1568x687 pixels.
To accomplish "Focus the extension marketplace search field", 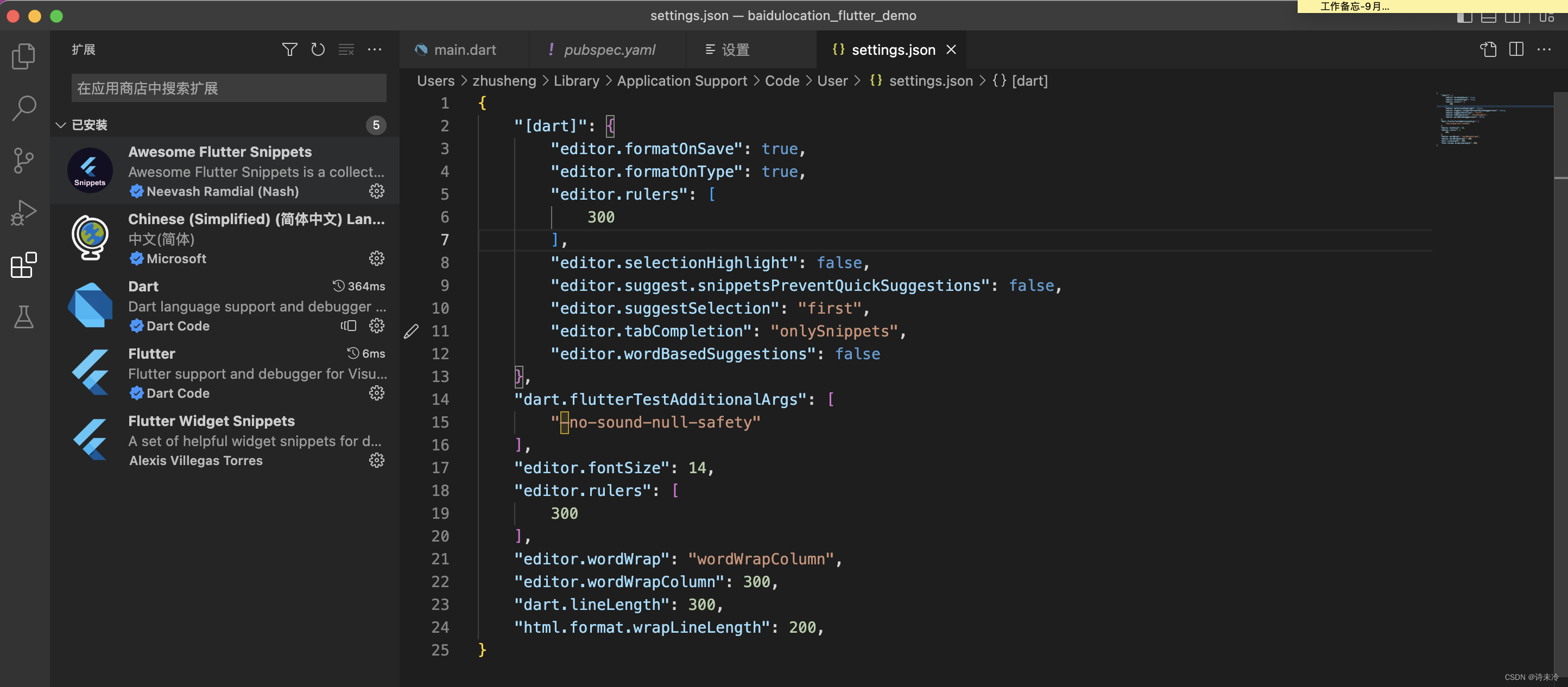I will 229,89.
